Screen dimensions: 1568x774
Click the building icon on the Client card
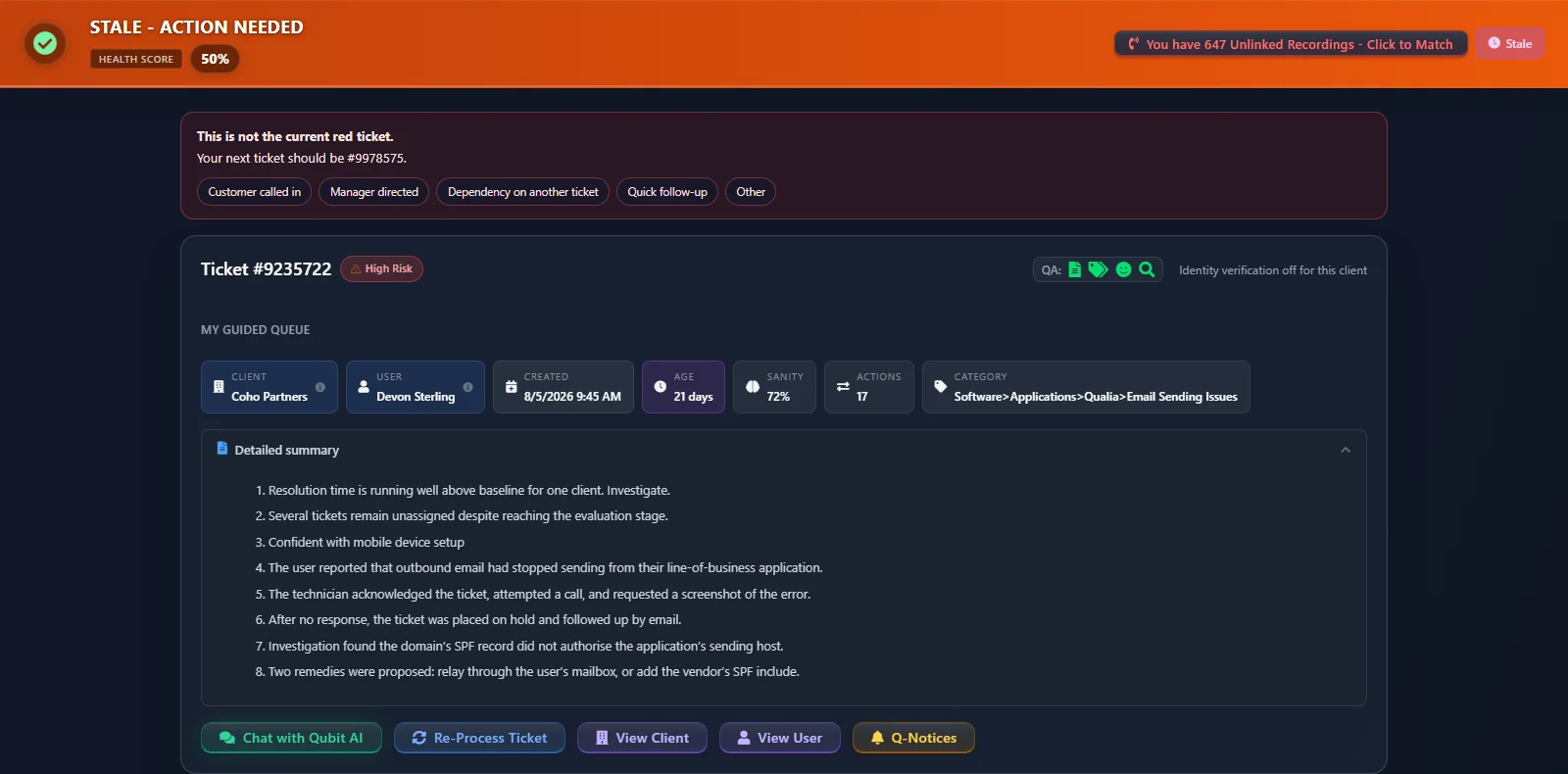click(x=219, y=387)
